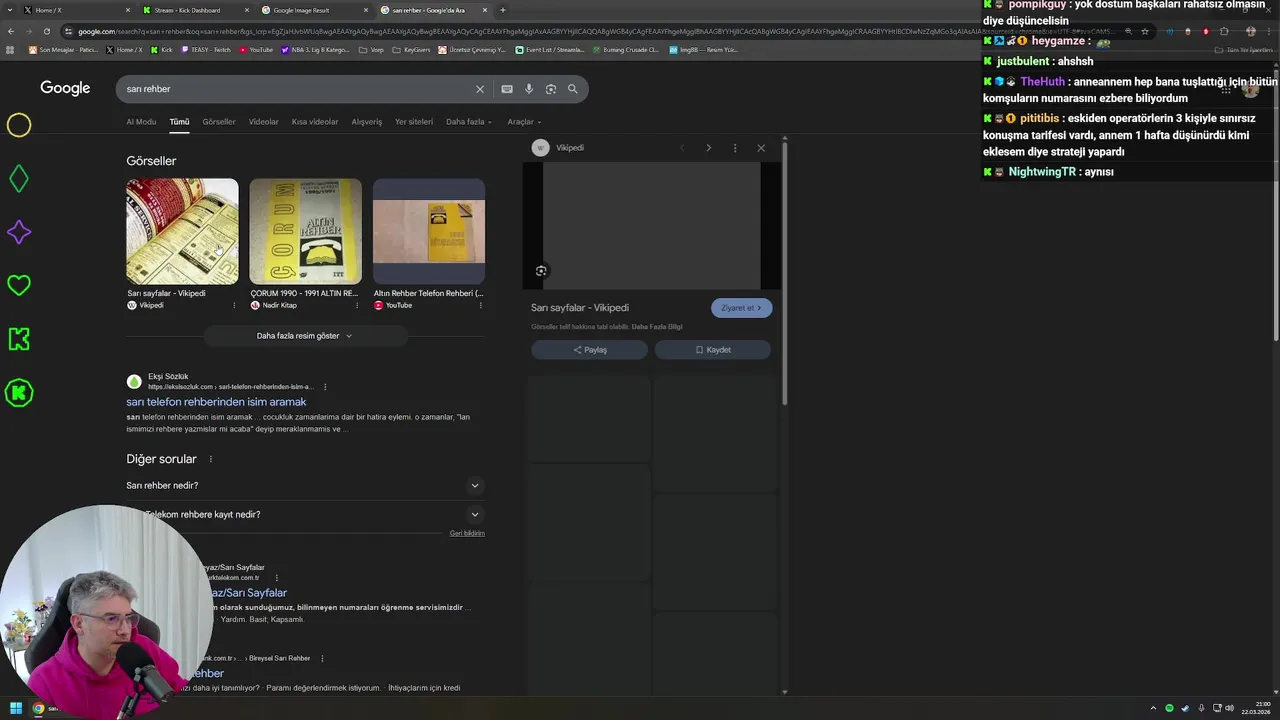
Task: Open Google Lens image search icon
Action: (551, 89)
